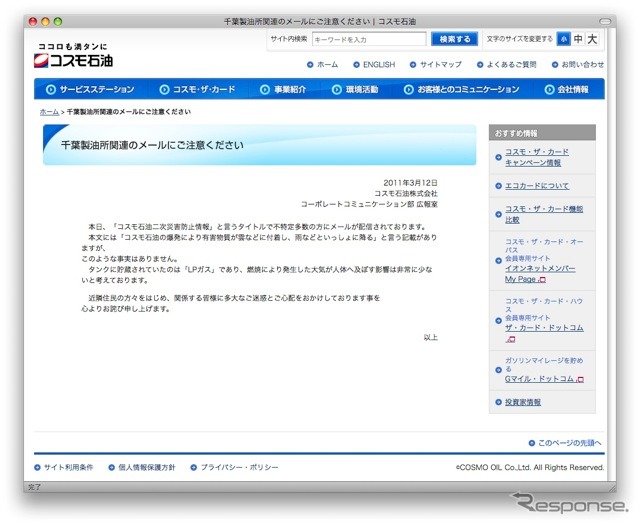Select small font size button 小
The width and height of the screenshot is (640, 525).
coord(564,39)
